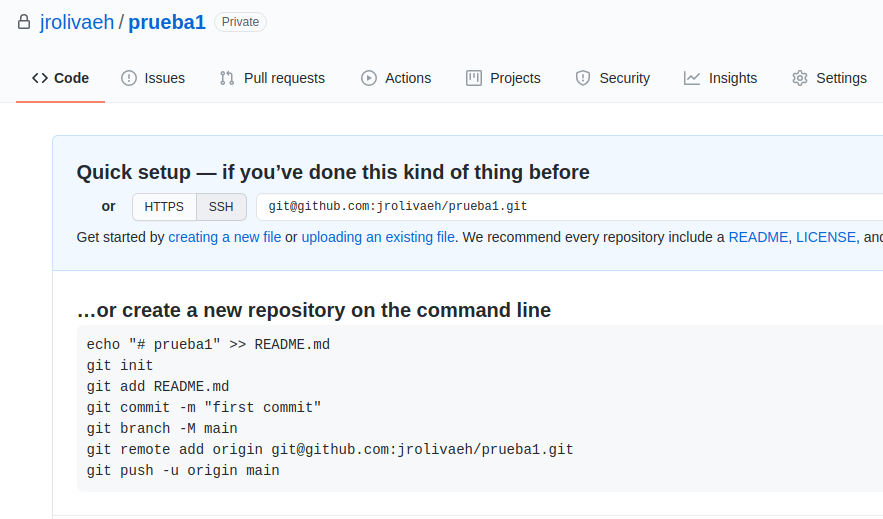Click the 'git push -u origin main' line
The width and height of the screenshot is (883, 519).
point(183,470)
